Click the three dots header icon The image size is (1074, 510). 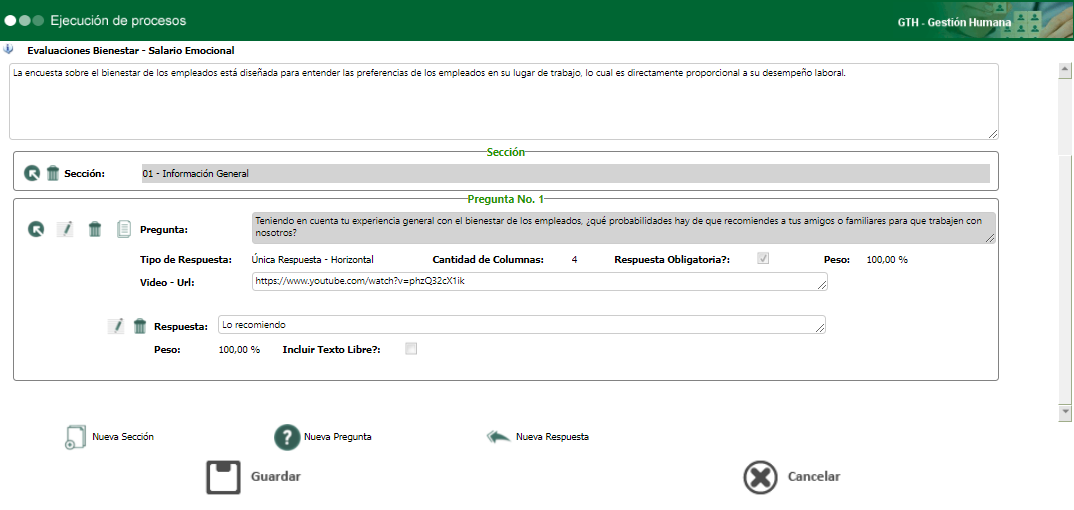click(x=24, y=21)
